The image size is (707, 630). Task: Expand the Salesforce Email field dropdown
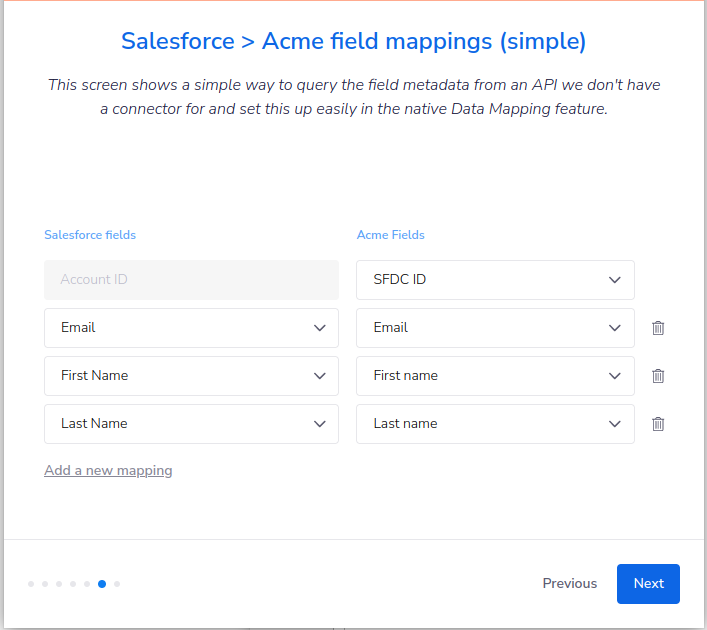pyautogui.click(x=191, y=328)
